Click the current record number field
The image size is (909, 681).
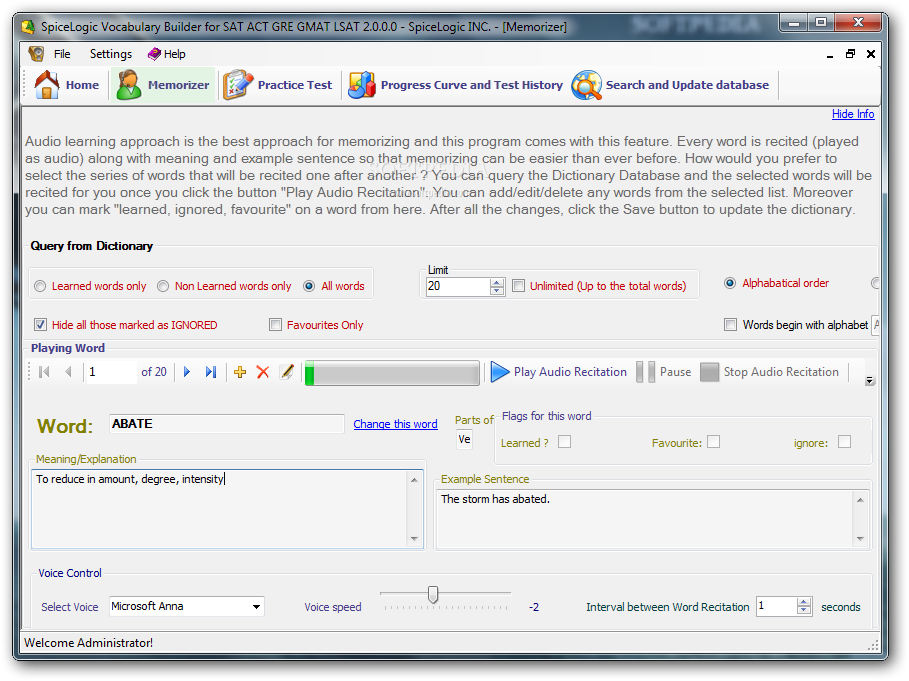tap(110, 372)
